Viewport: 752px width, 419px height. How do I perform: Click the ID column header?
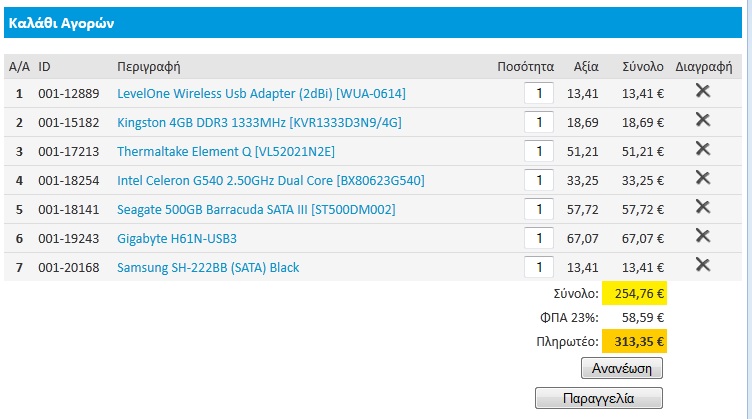tap(44, 67)
